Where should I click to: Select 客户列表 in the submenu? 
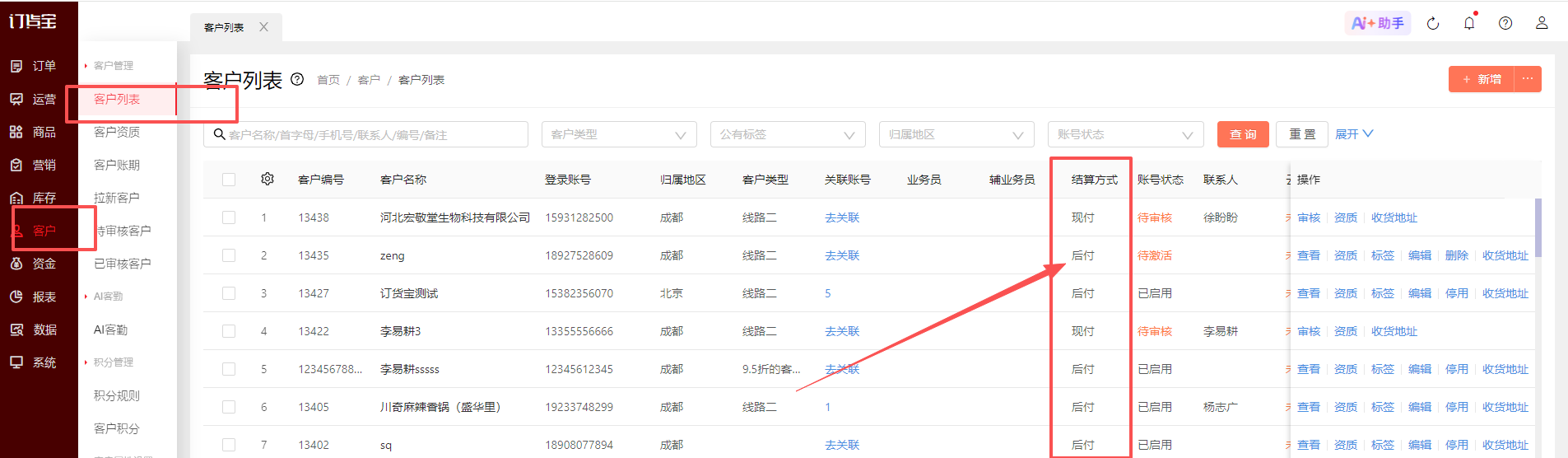pos(117,99)
